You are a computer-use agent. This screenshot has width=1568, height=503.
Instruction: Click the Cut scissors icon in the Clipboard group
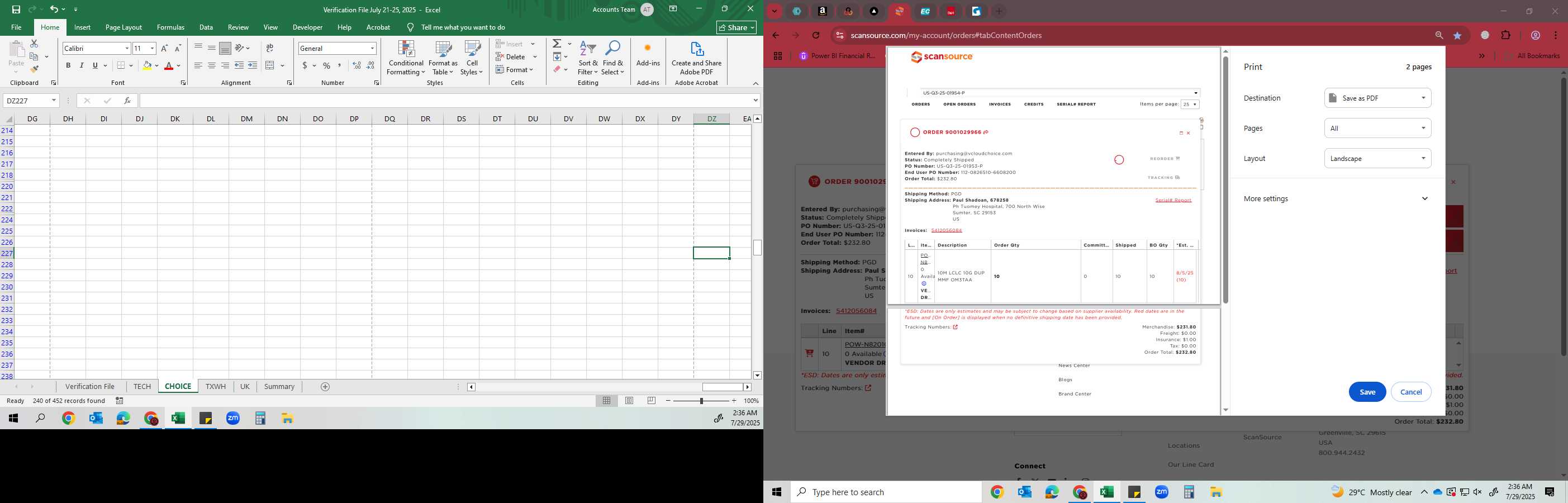click(34, 44)
